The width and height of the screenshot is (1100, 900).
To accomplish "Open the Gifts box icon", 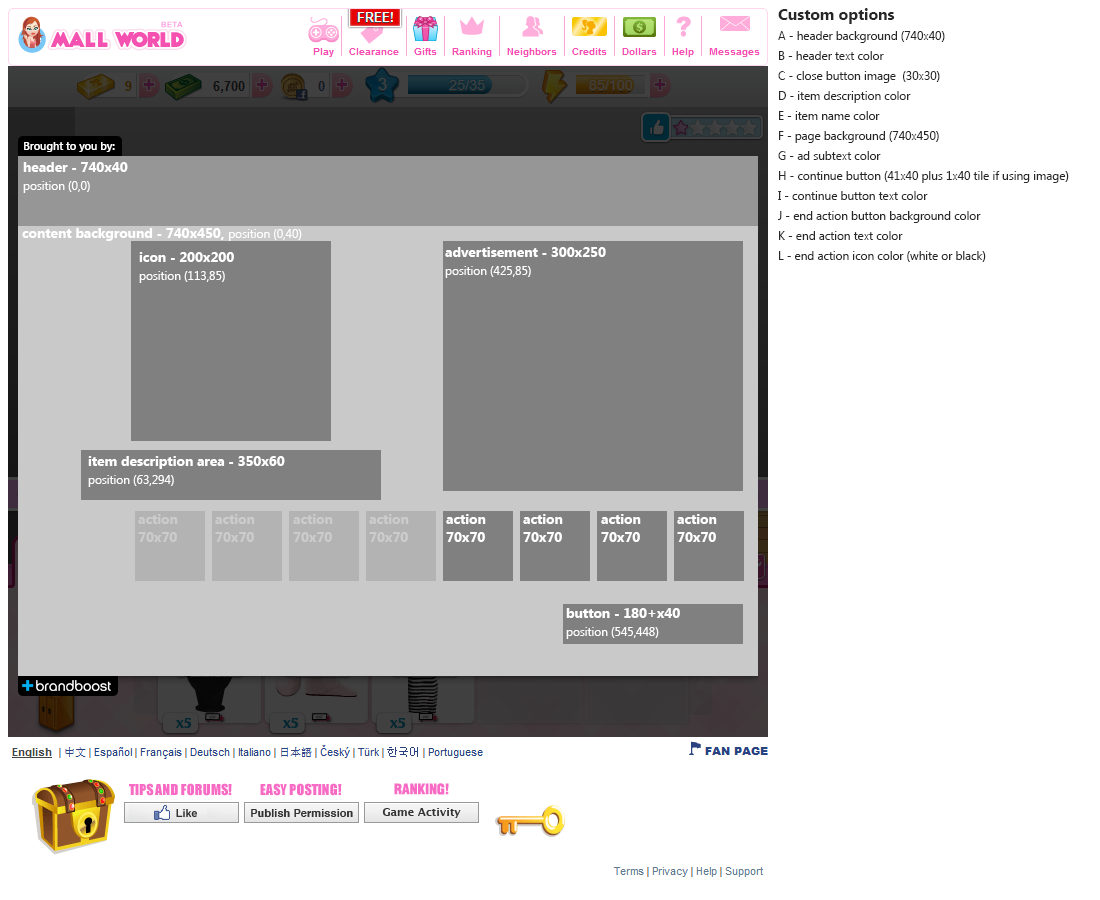I will [x=425, y=29].
